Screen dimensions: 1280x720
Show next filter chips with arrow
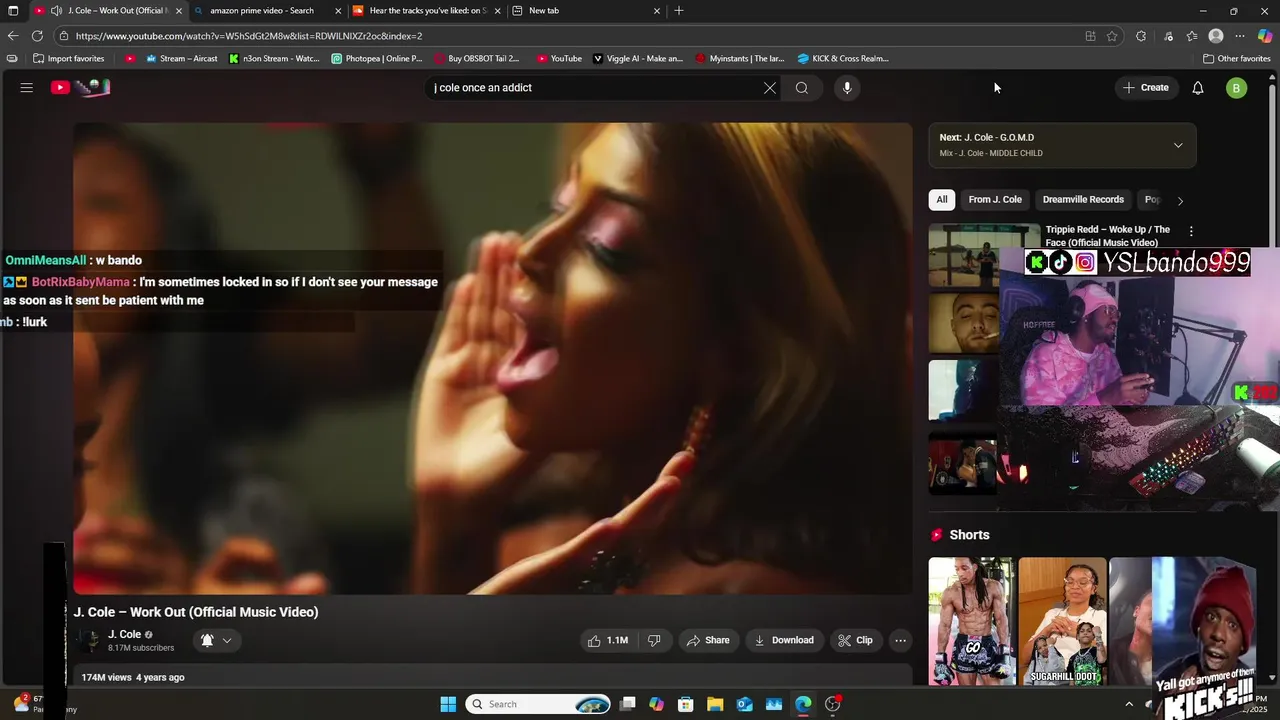click(1180, 200)
